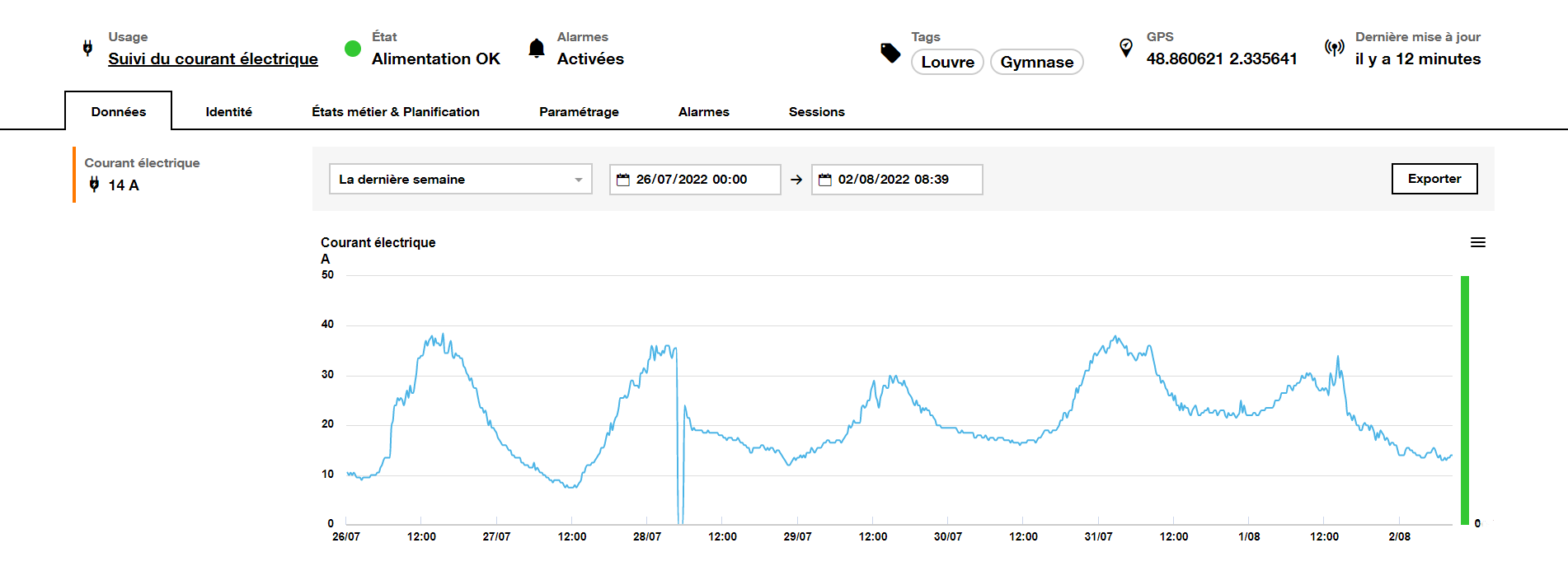
Task: Click the last update antenna icon
Action: tap(1334, 48)
